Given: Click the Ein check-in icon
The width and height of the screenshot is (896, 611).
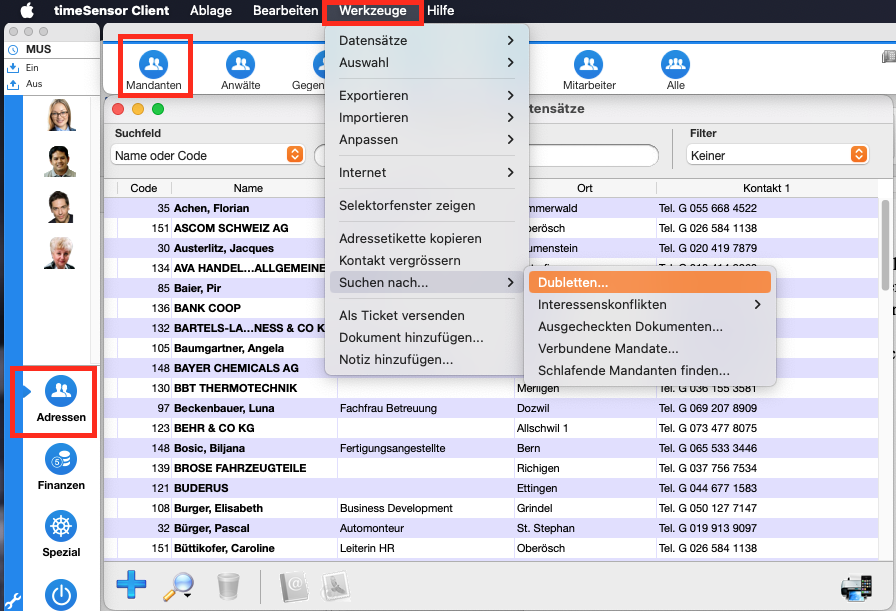Looking at the screenshot, I should tap(13, 68).
